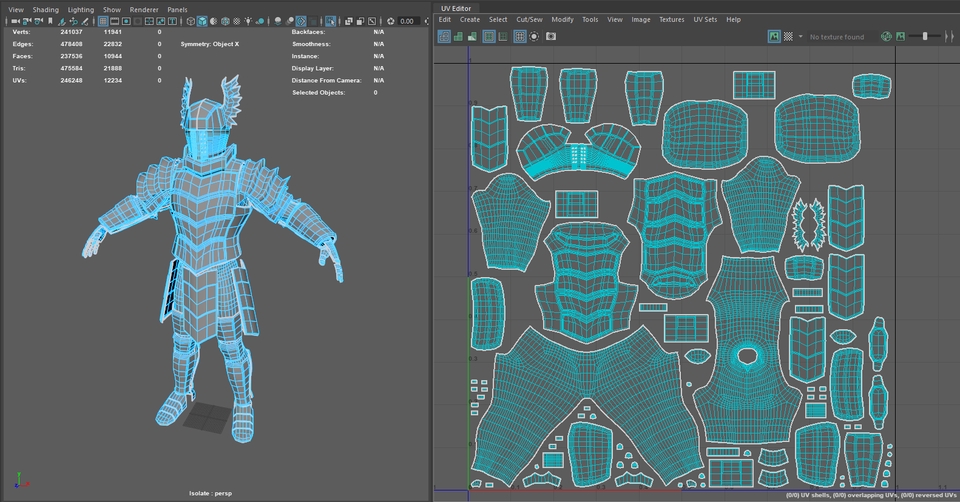This screenshot has width=960, height=502.
Task: Open the UV Editor Image menu
Action: [640, 20]
